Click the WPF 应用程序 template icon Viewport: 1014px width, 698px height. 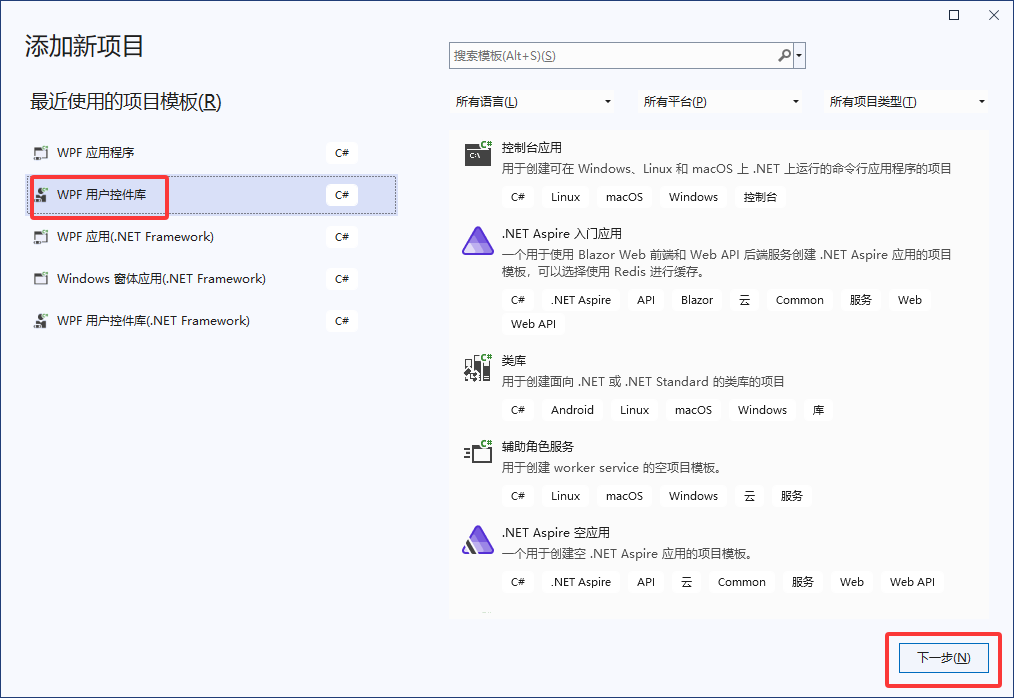click(x=40, y=152)
